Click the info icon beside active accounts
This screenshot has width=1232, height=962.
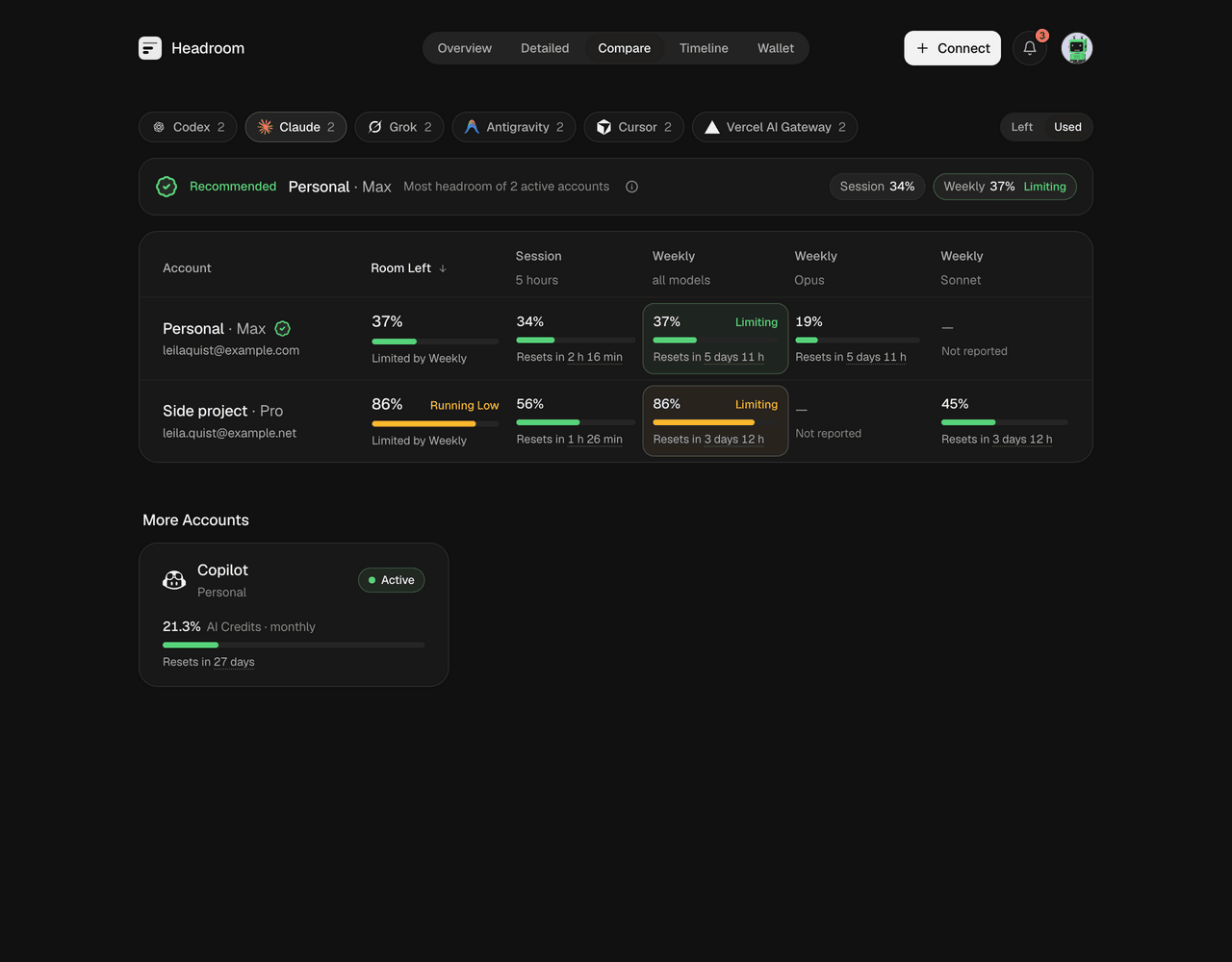coord(631,187)
